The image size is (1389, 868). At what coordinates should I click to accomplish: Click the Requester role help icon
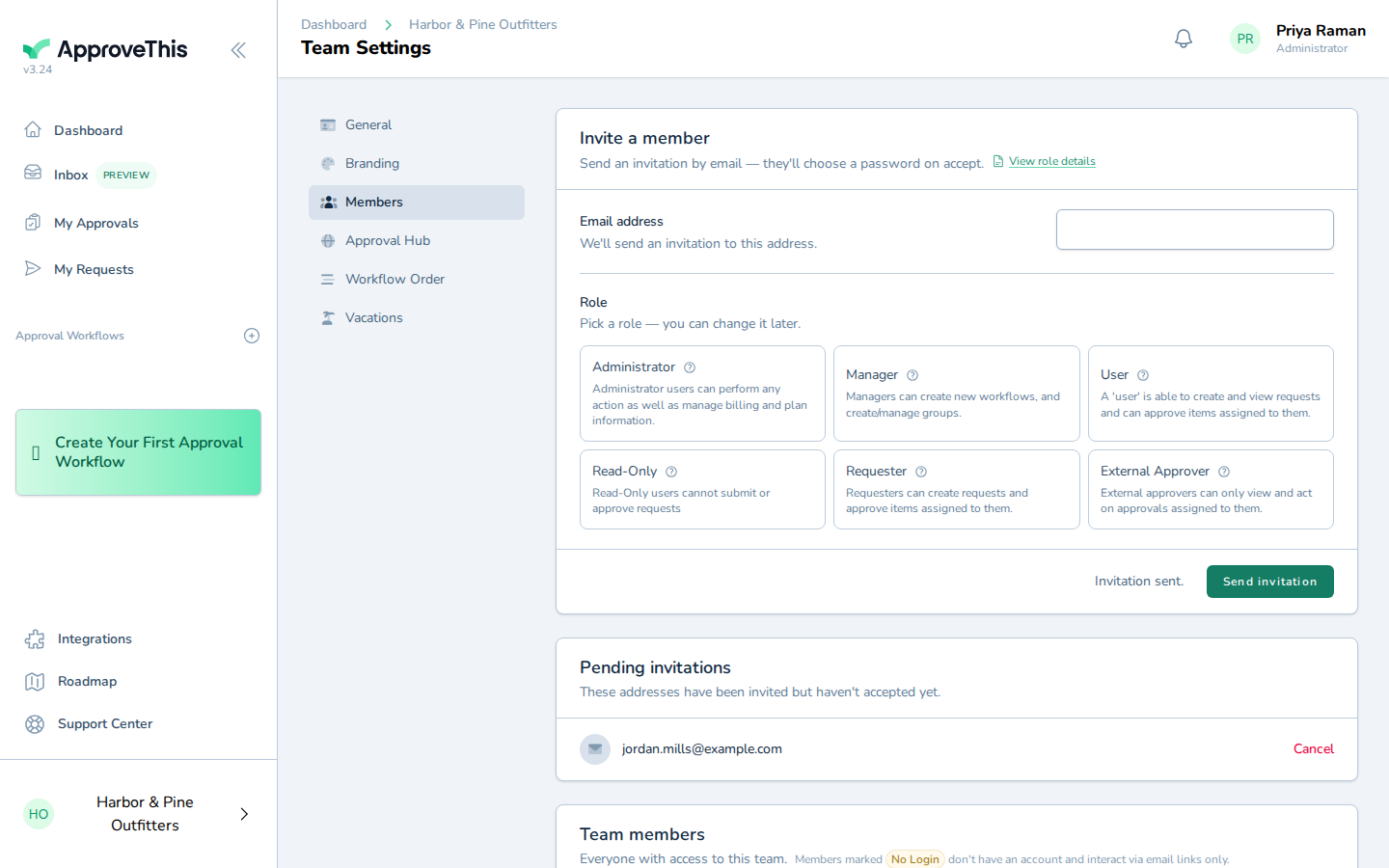point(921,472)
